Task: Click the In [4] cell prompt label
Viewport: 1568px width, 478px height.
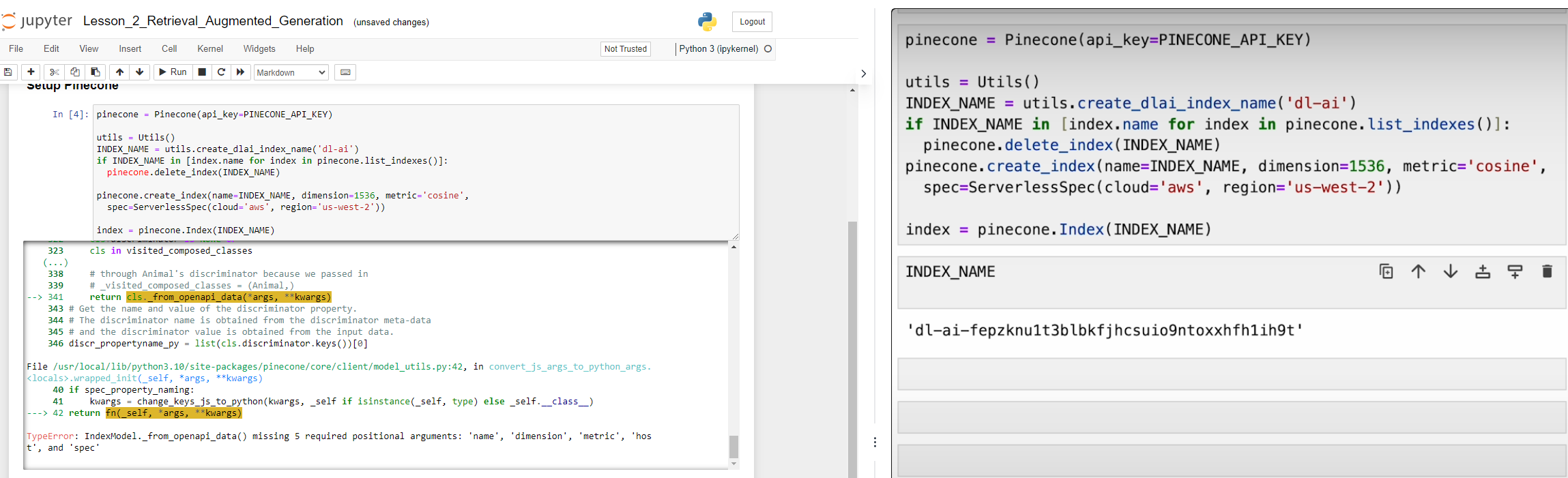Action: (x=70, y=115)
